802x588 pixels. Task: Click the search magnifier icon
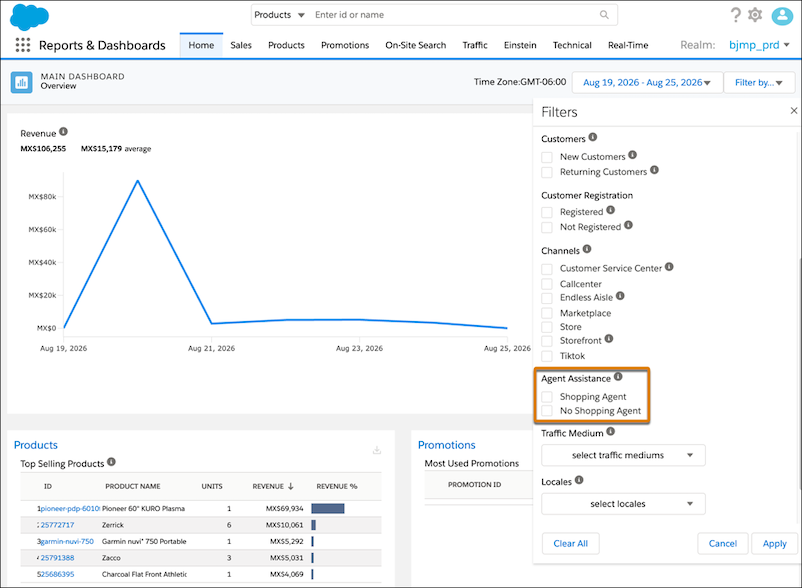coord(604,15)
